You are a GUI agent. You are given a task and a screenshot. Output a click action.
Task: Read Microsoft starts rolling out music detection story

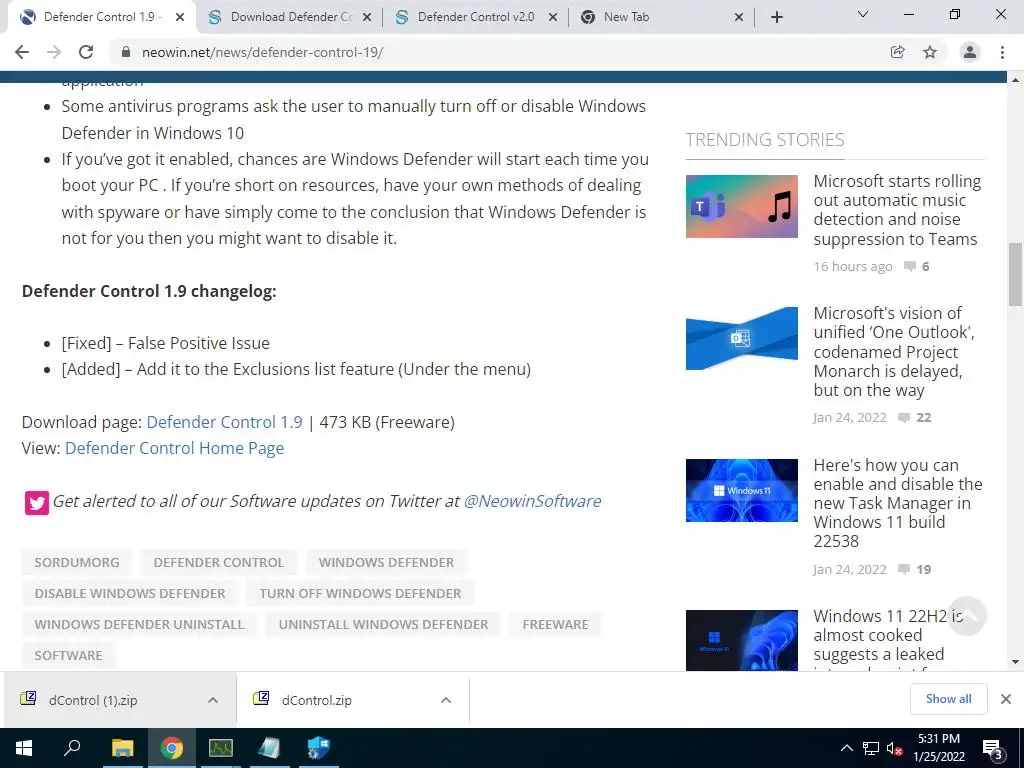pos(897,210)
